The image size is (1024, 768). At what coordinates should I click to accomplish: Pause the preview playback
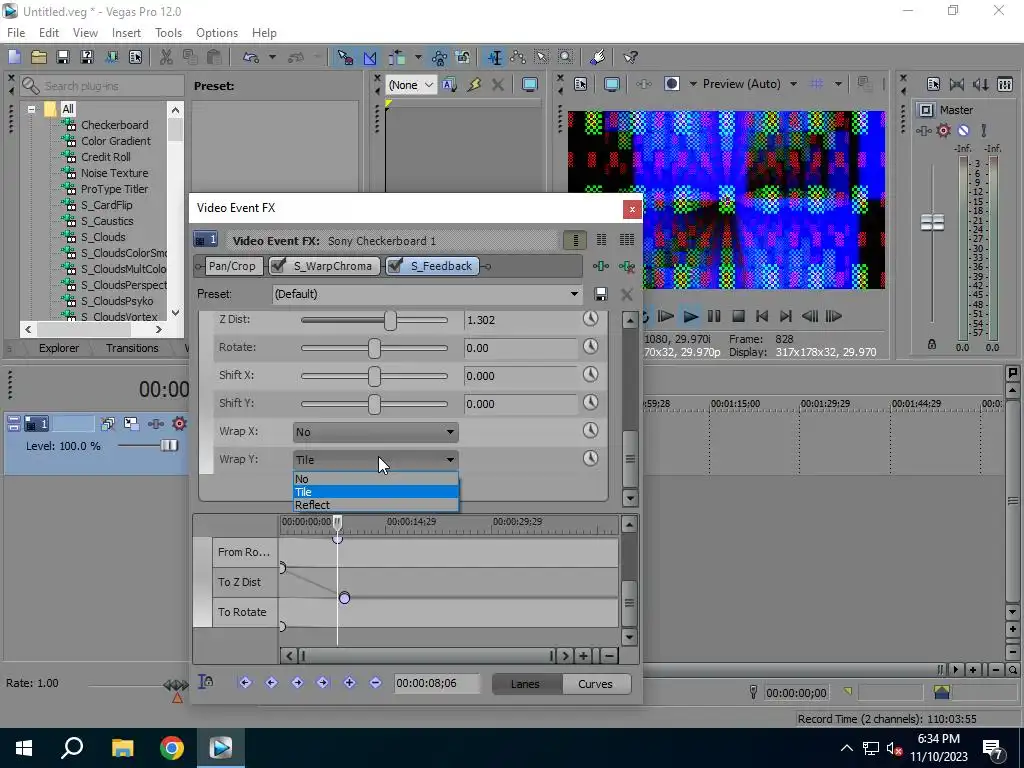coord(714,317)
